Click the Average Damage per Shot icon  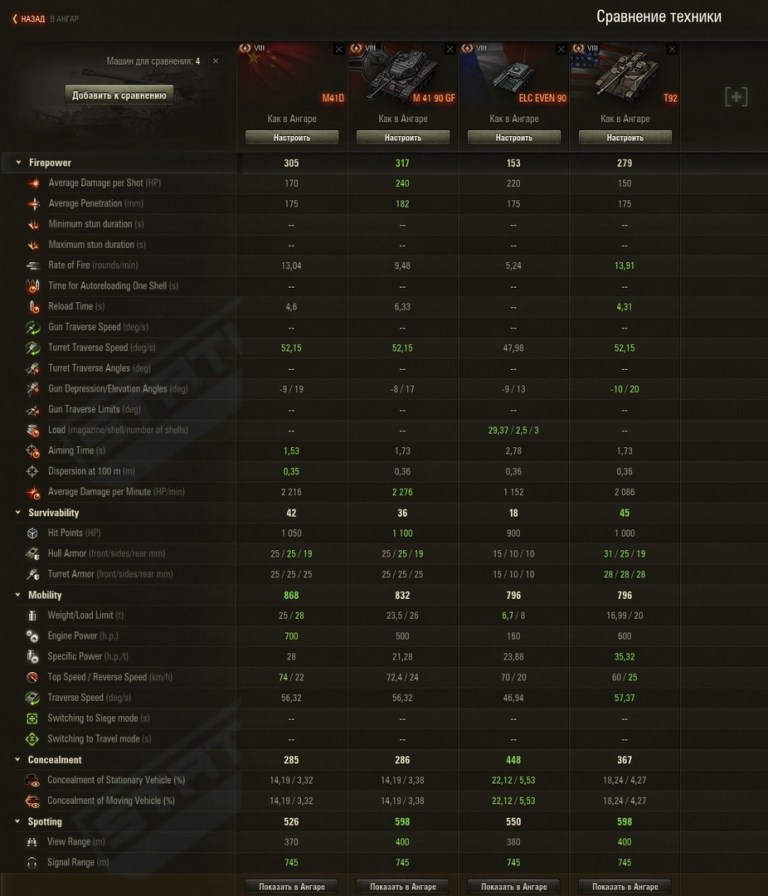[x=34, y=183]
